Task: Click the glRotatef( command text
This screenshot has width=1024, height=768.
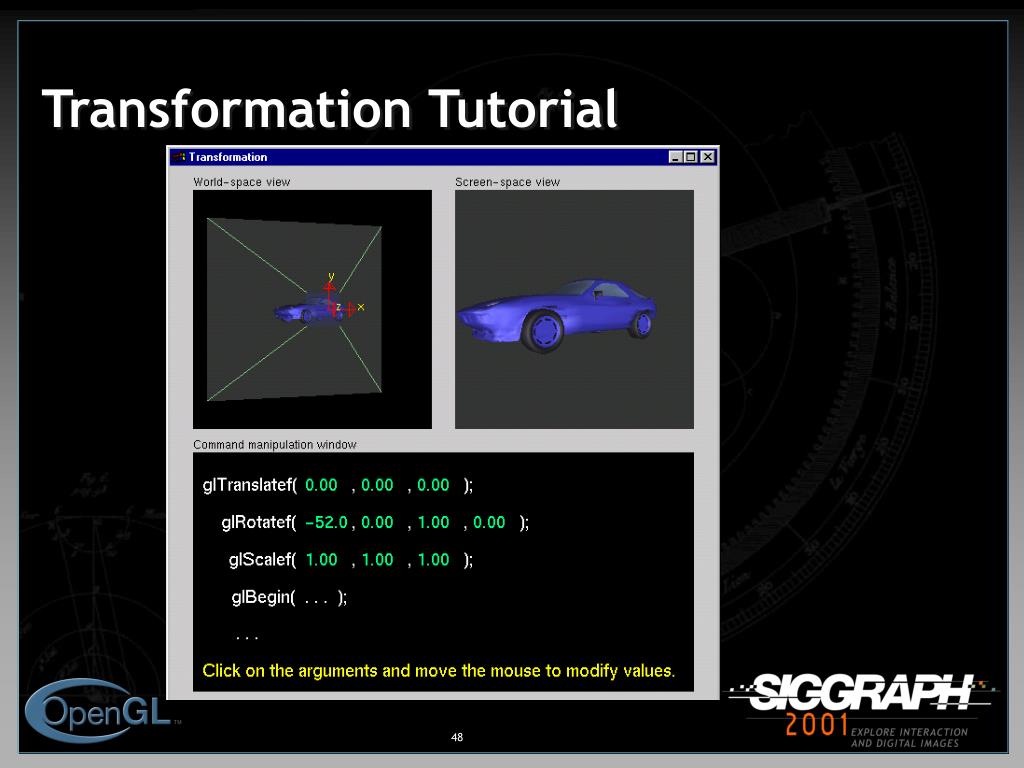Action: [259, 523]
